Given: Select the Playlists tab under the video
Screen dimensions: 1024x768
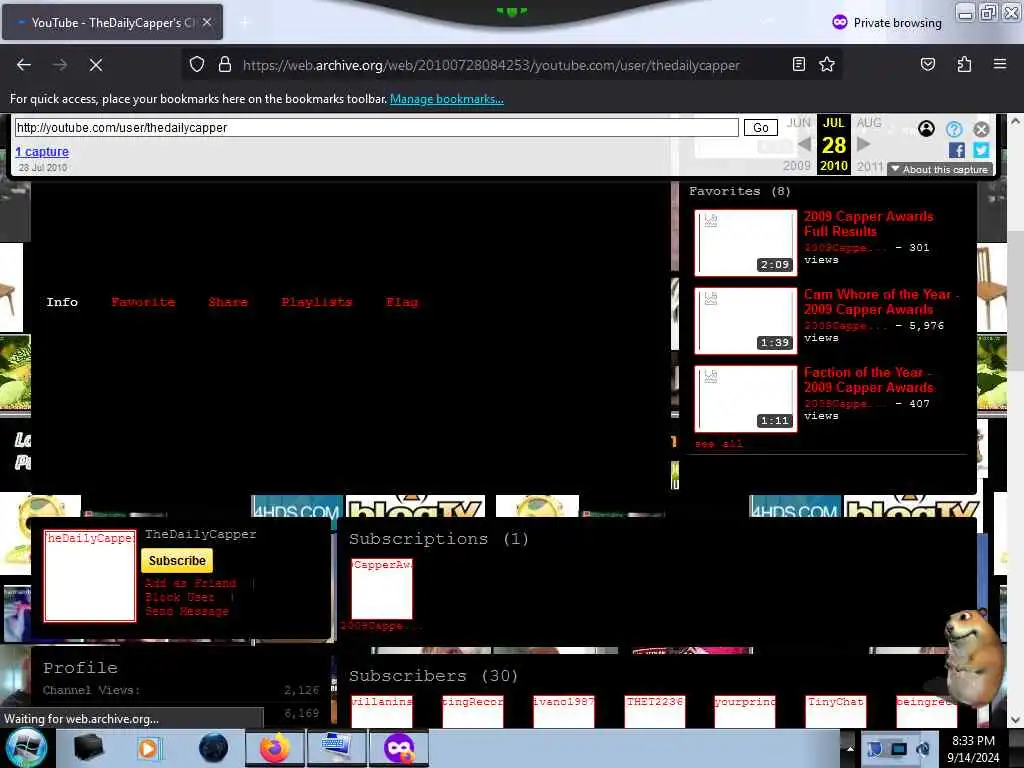Looking at the screenshot, I should (x=317, y=302).
